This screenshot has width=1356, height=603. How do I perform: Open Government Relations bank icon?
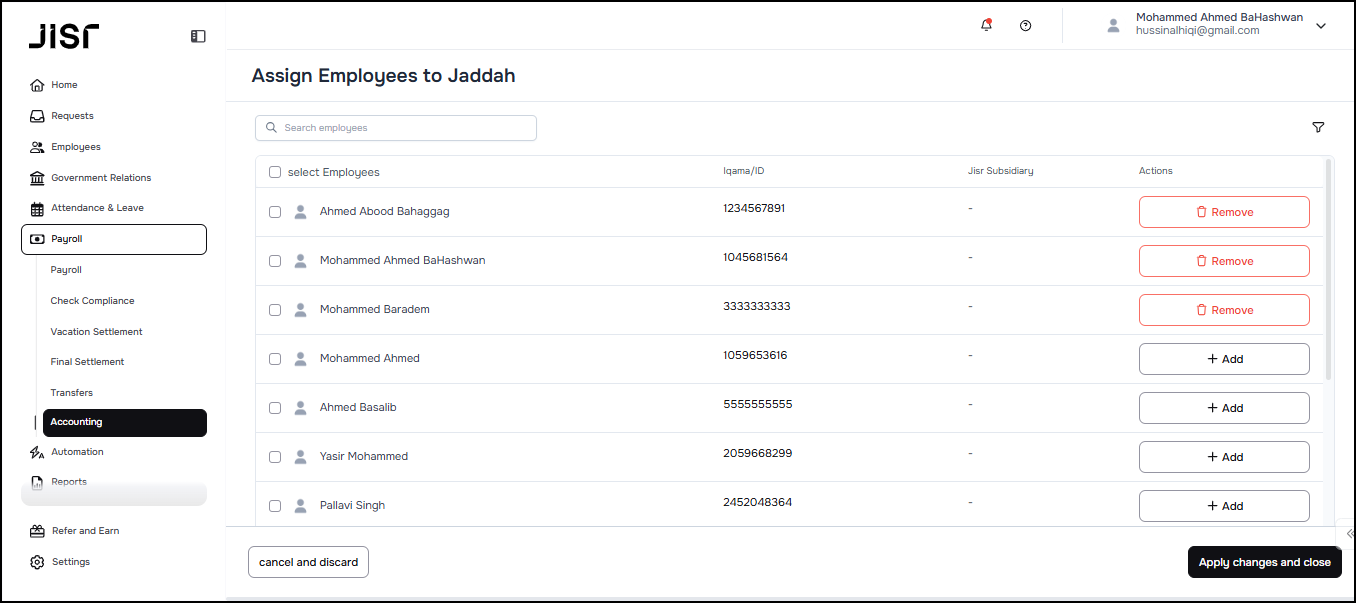point(38,178)
